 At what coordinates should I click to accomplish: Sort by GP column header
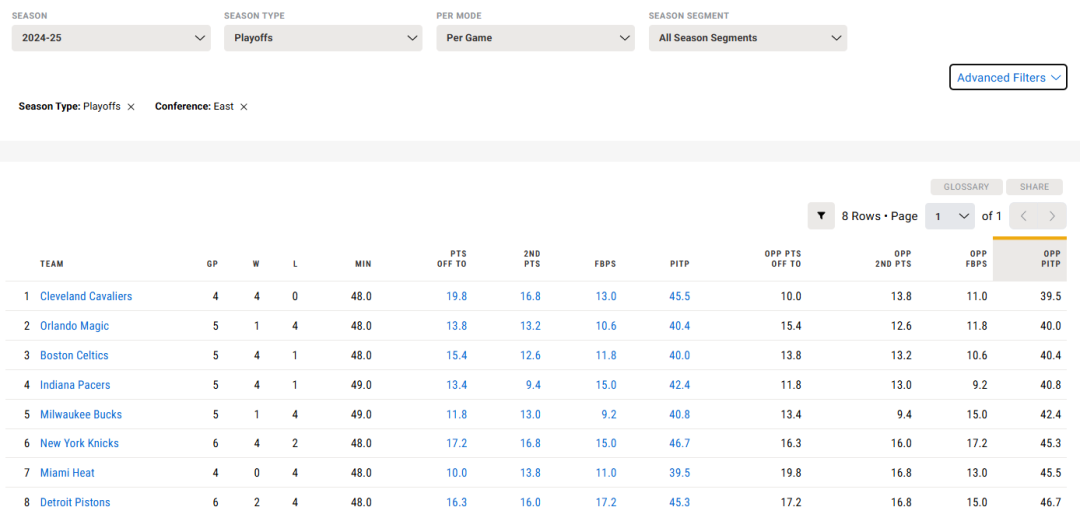pyautogui.click(x=214, y=264)
